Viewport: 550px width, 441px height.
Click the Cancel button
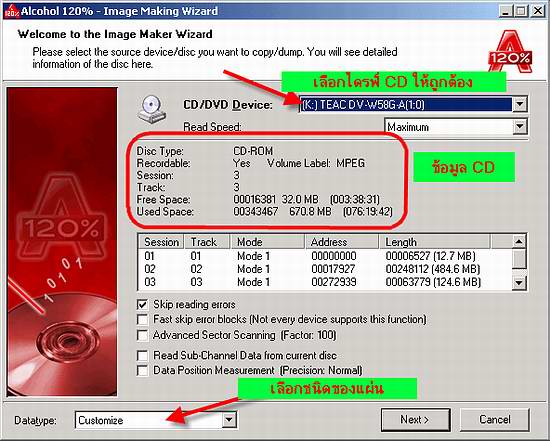495,420
